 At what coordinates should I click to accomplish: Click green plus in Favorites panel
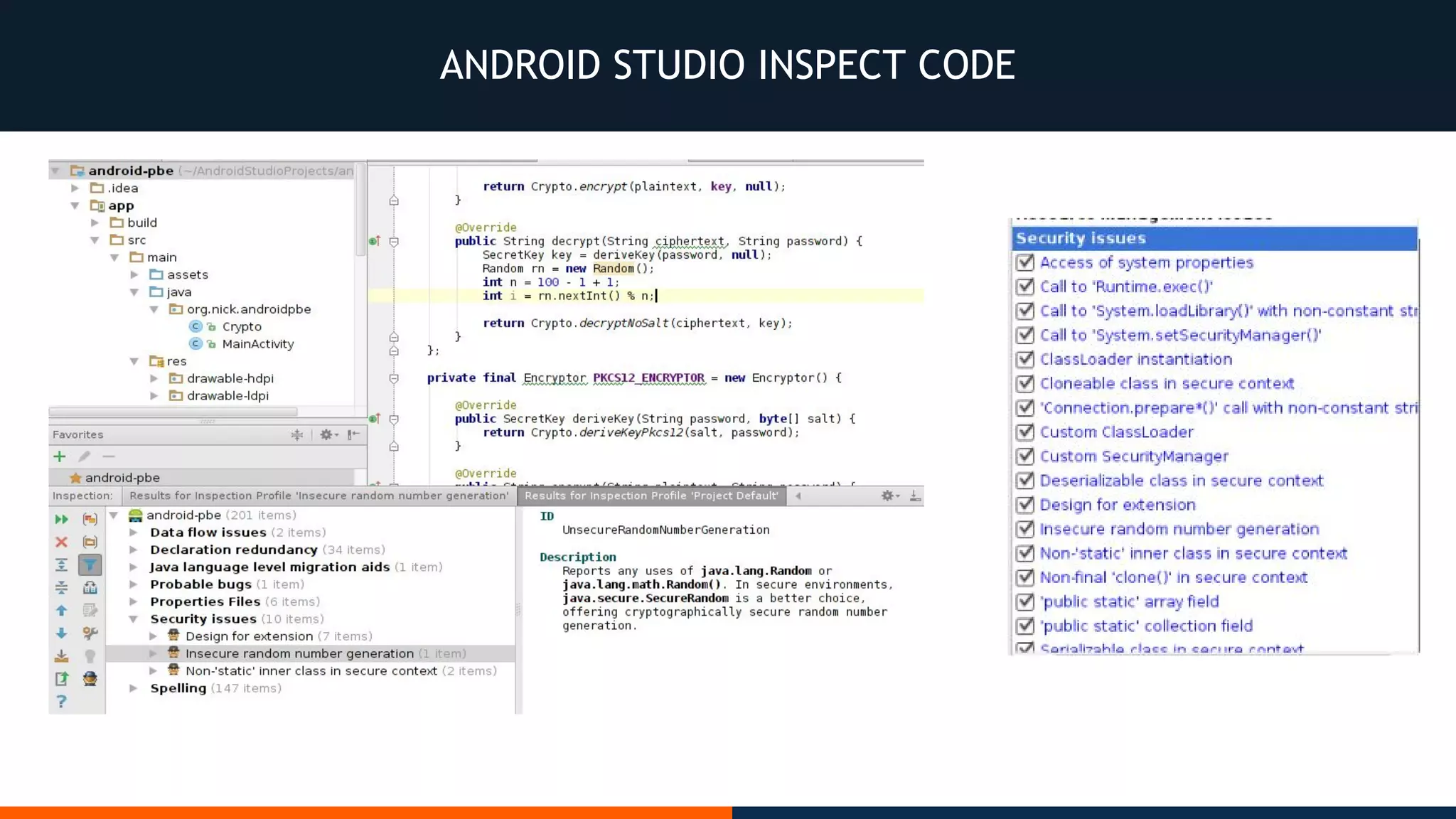click(x=60, y=456)
